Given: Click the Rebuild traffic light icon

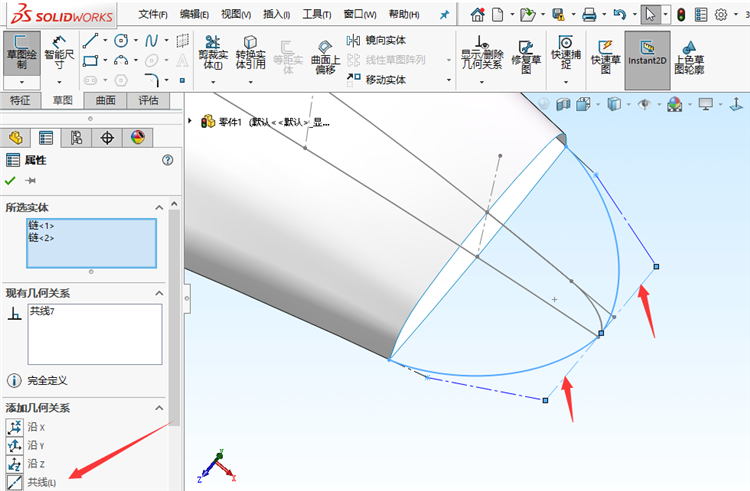Looking at the screenshot, I should click(681, 15).
